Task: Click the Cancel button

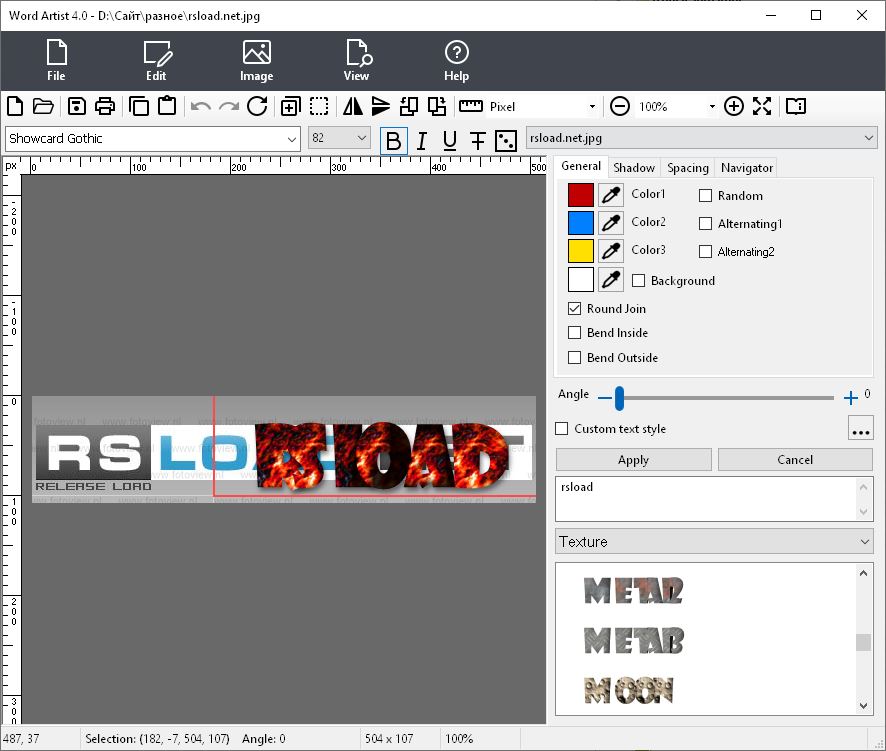Action: pos(795,460)
